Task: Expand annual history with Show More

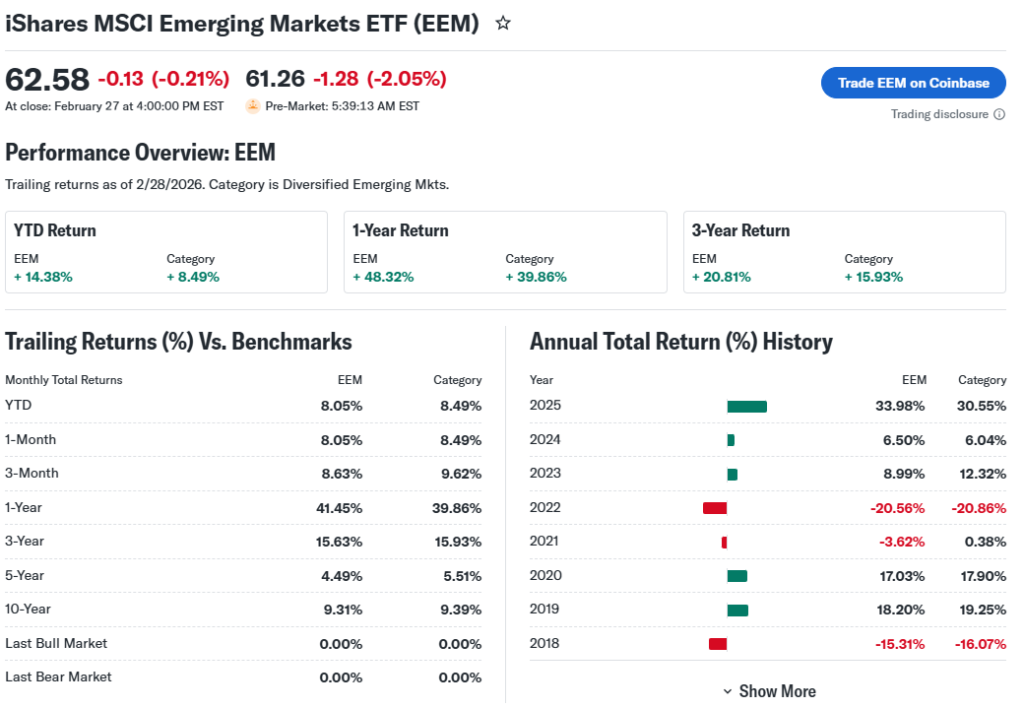Action: 768,691
